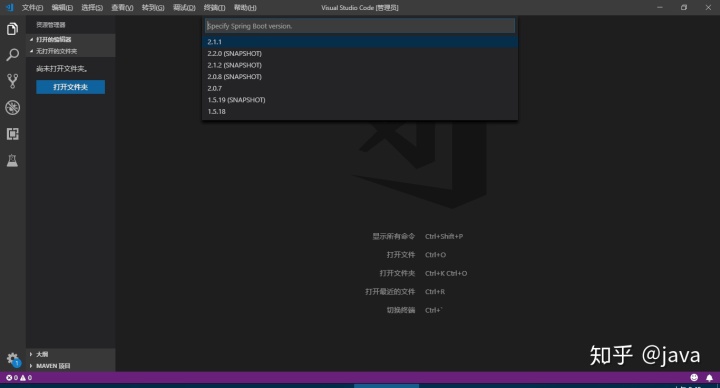Open the 调试(D) menu
Viewport: 720px width, 388px height.
click(x=184, y=8)
